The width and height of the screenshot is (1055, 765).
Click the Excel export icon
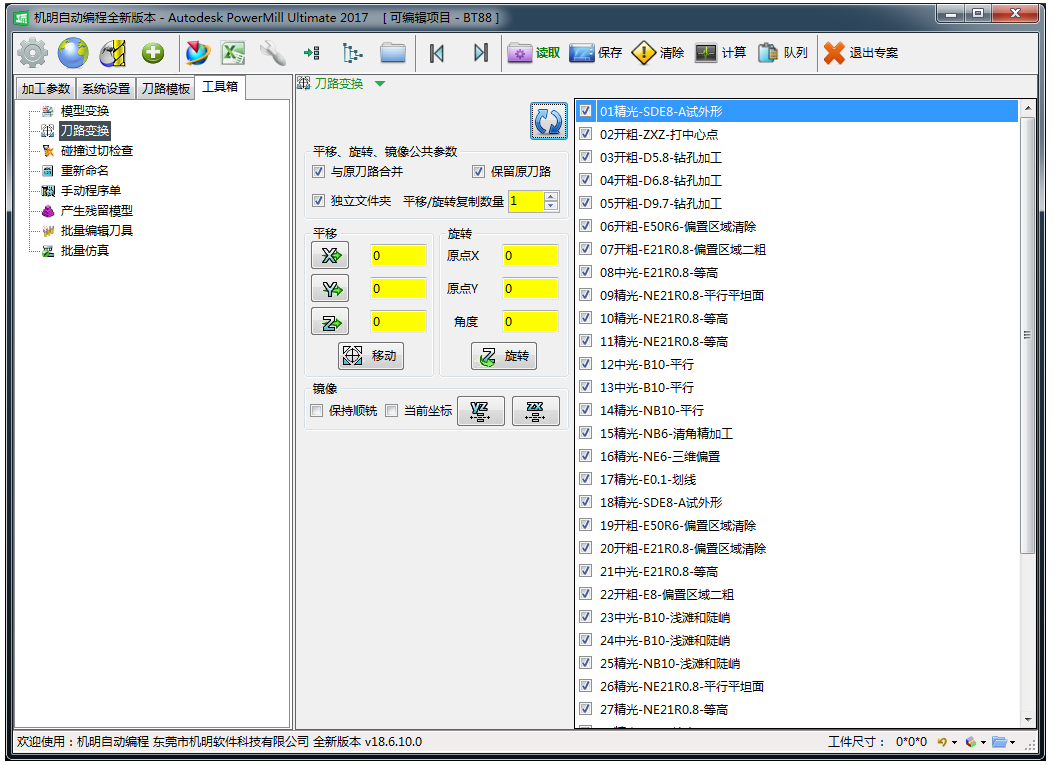[x=233, y=52]
